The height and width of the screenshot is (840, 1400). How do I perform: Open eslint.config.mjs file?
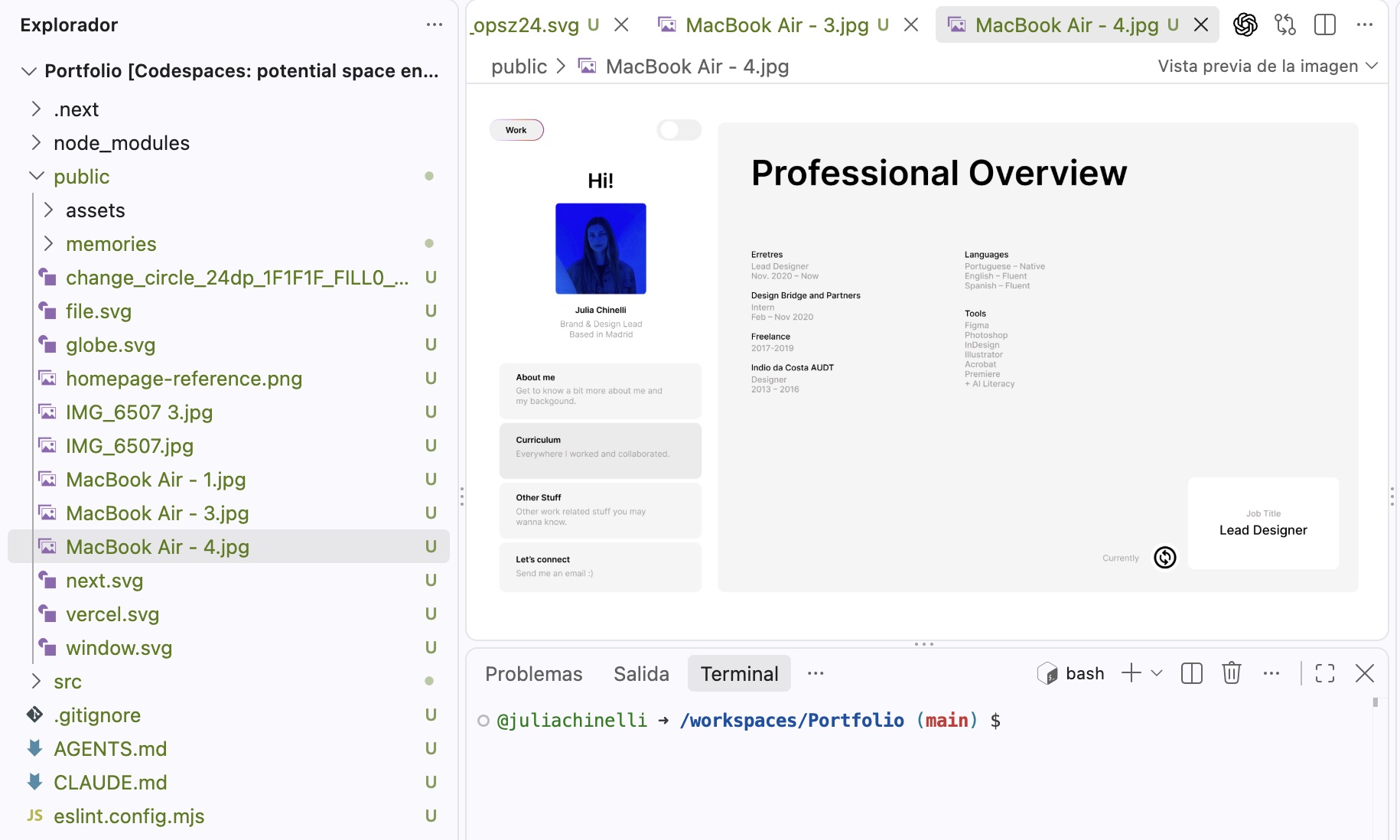230,816
